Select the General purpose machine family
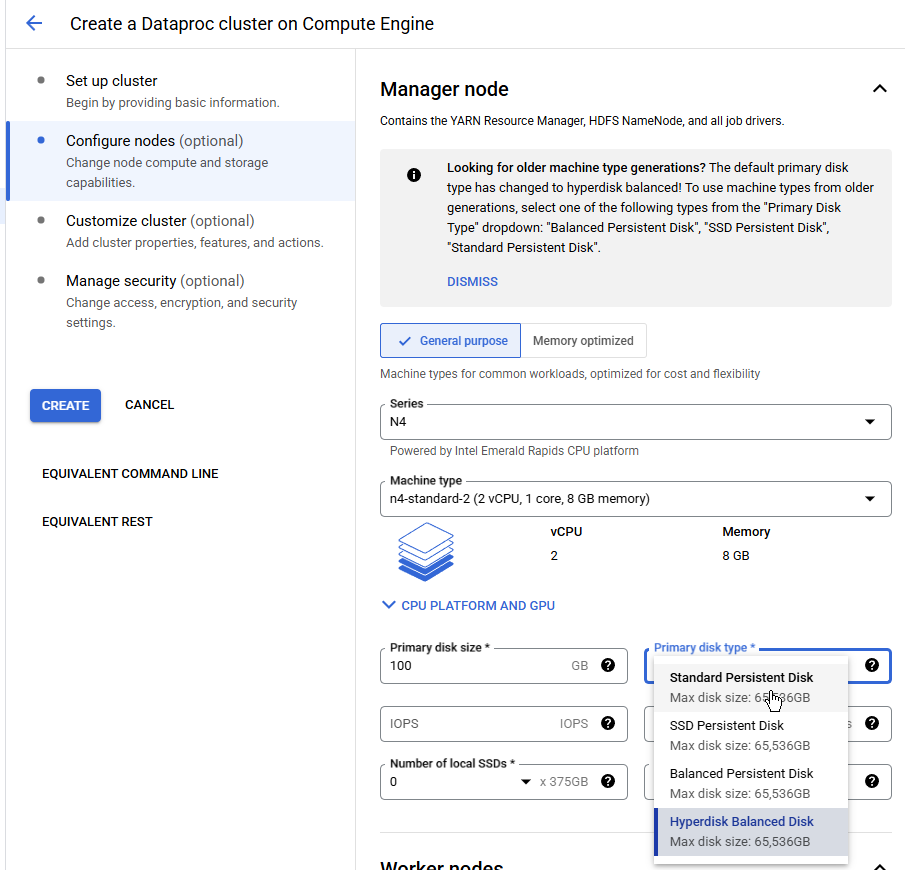Screen dimensions: 905x870 click(x=450, y=341)
